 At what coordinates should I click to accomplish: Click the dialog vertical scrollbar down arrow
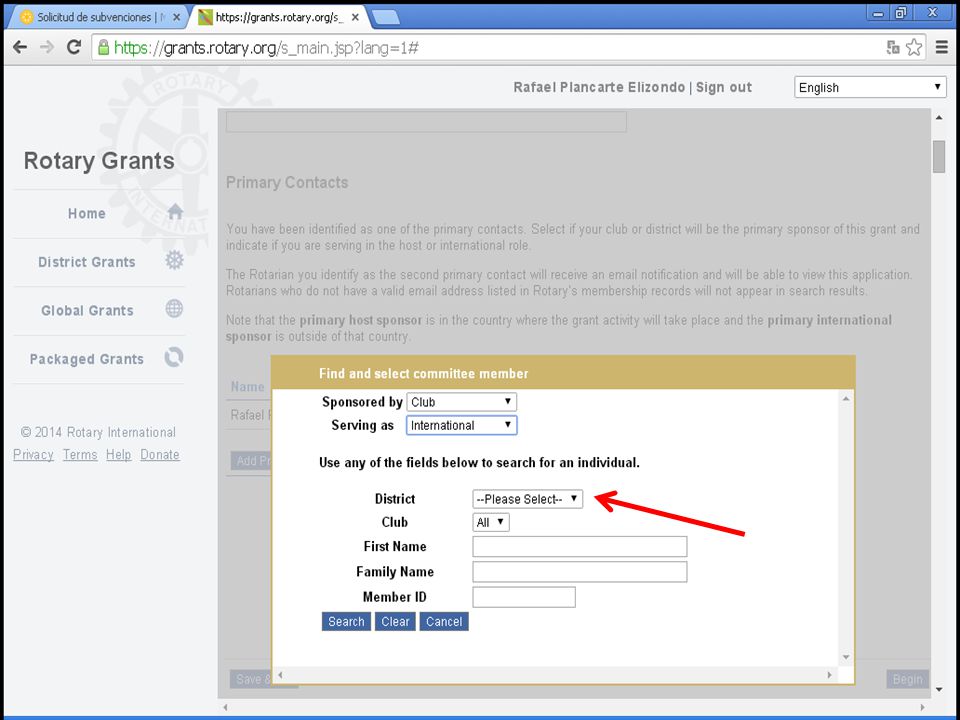(x=846, y=657)
